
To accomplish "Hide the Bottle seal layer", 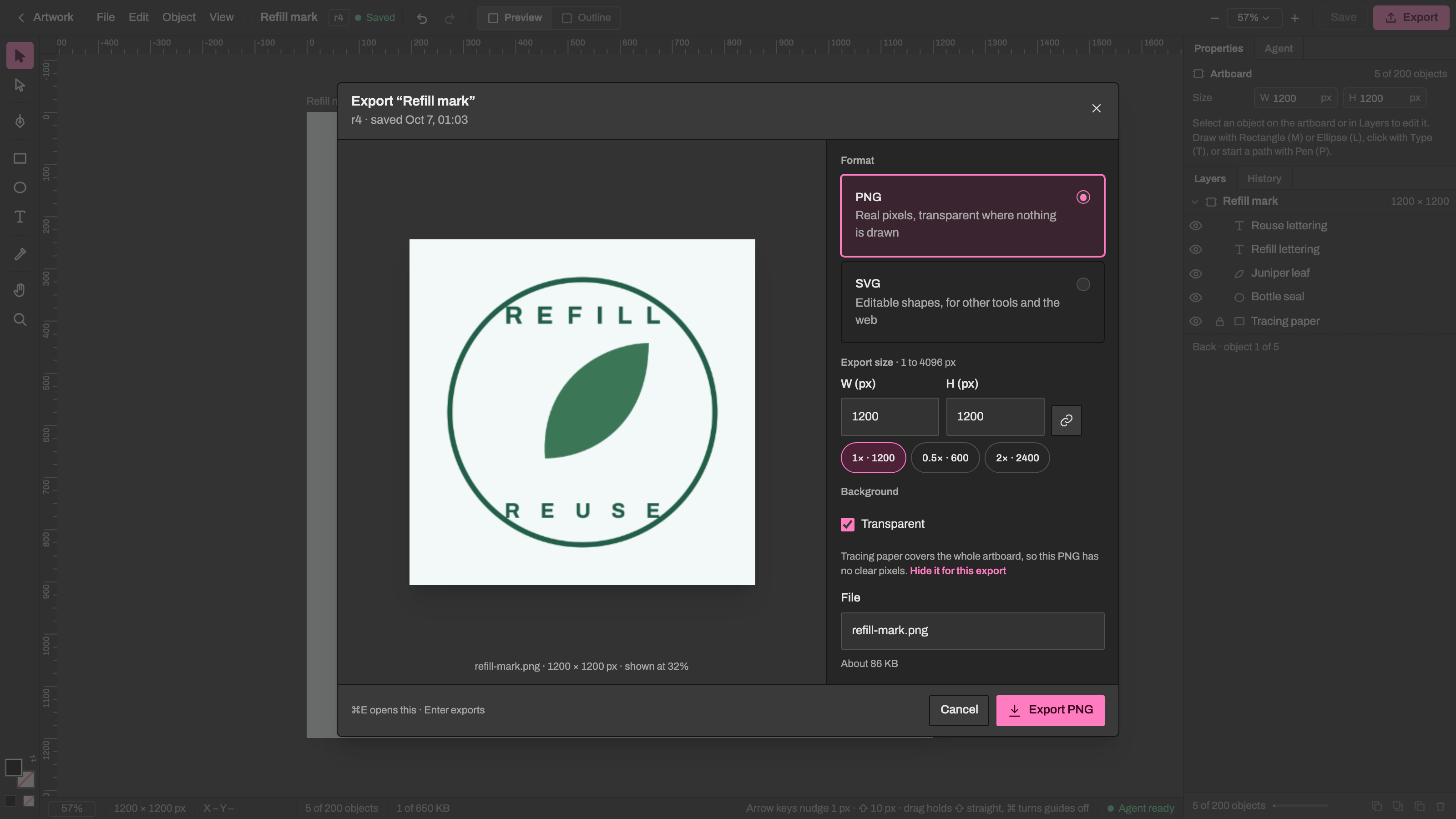I will click(x=1195, y=297).
